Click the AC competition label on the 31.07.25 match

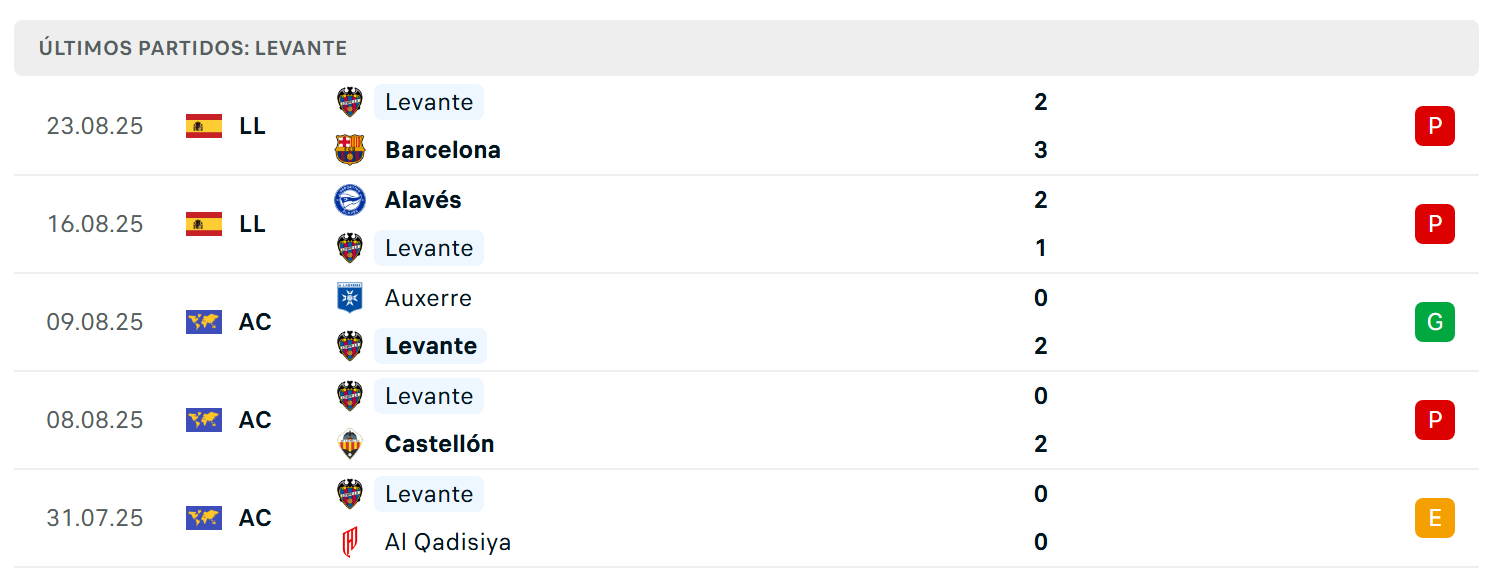click(255, 518)
